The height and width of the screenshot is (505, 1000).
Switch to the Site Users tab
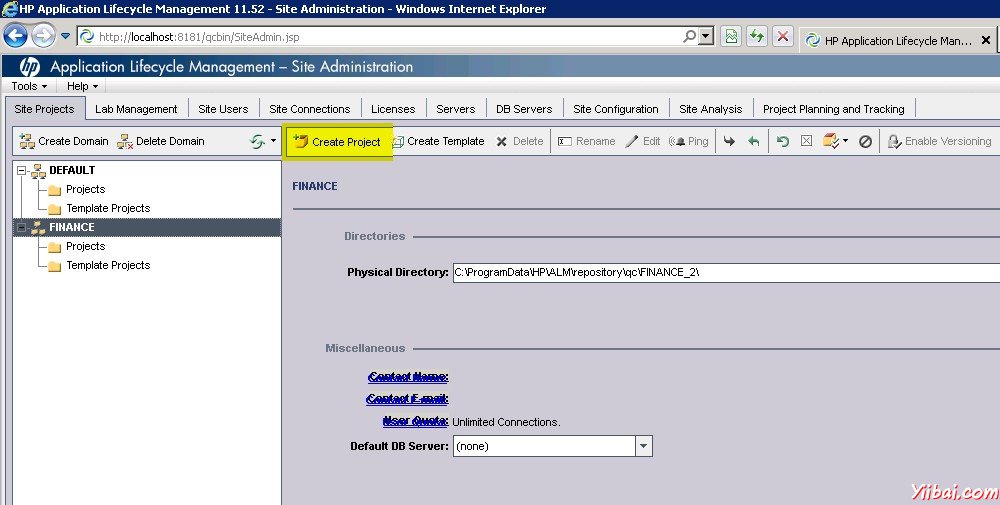(x=223, y=109)
